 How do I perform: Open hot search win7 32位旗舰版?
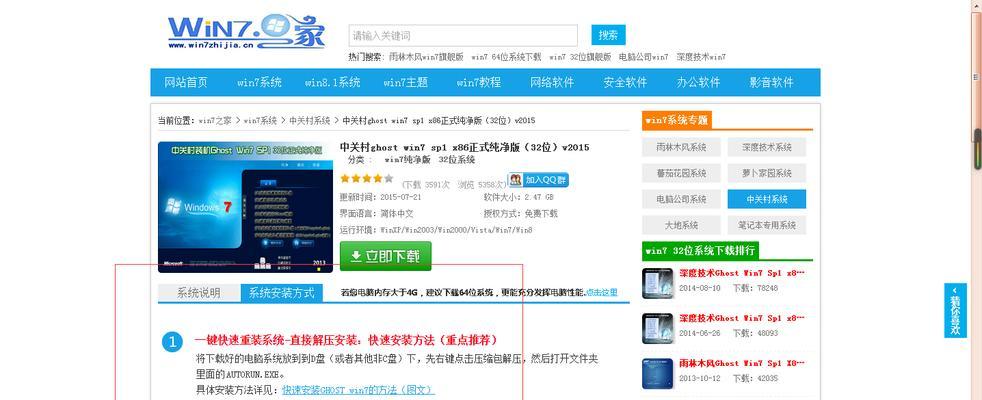pyautogui.click(x=580, y=57)
